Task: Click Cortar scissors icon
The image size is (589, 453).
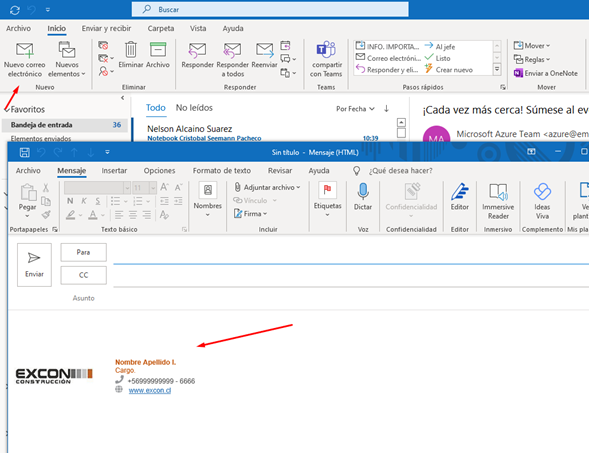Action: (46, 187)
